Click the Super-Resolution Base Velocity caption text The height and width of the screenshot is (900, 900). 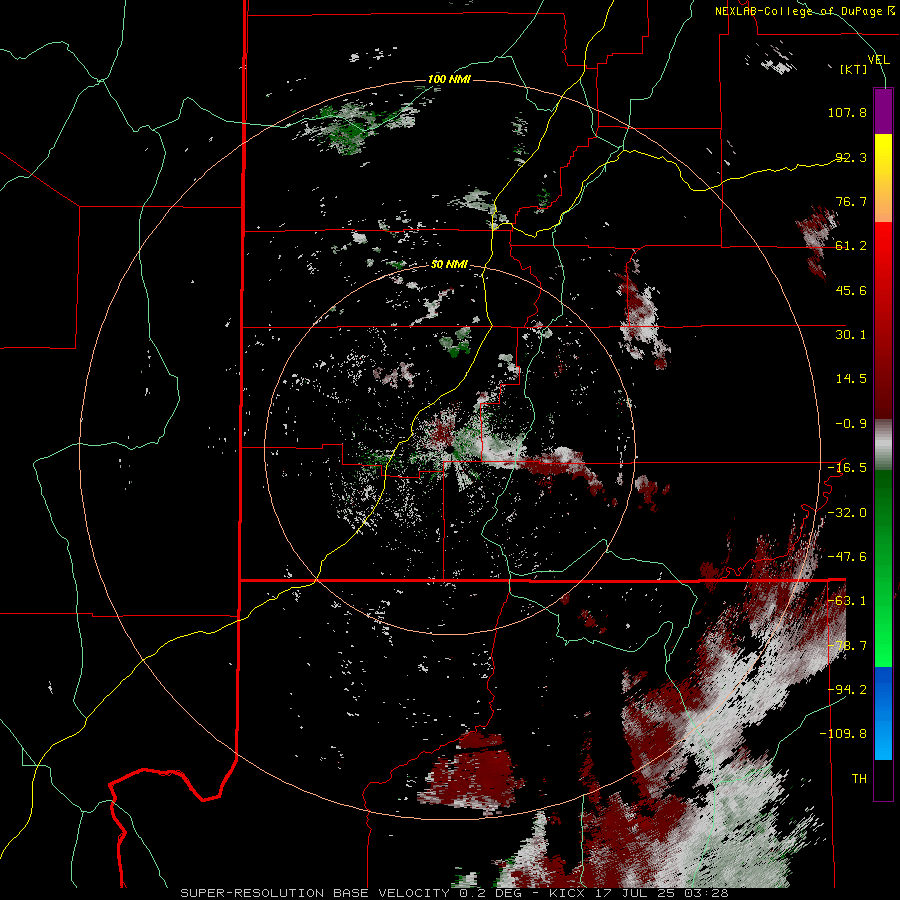[454, 893]
